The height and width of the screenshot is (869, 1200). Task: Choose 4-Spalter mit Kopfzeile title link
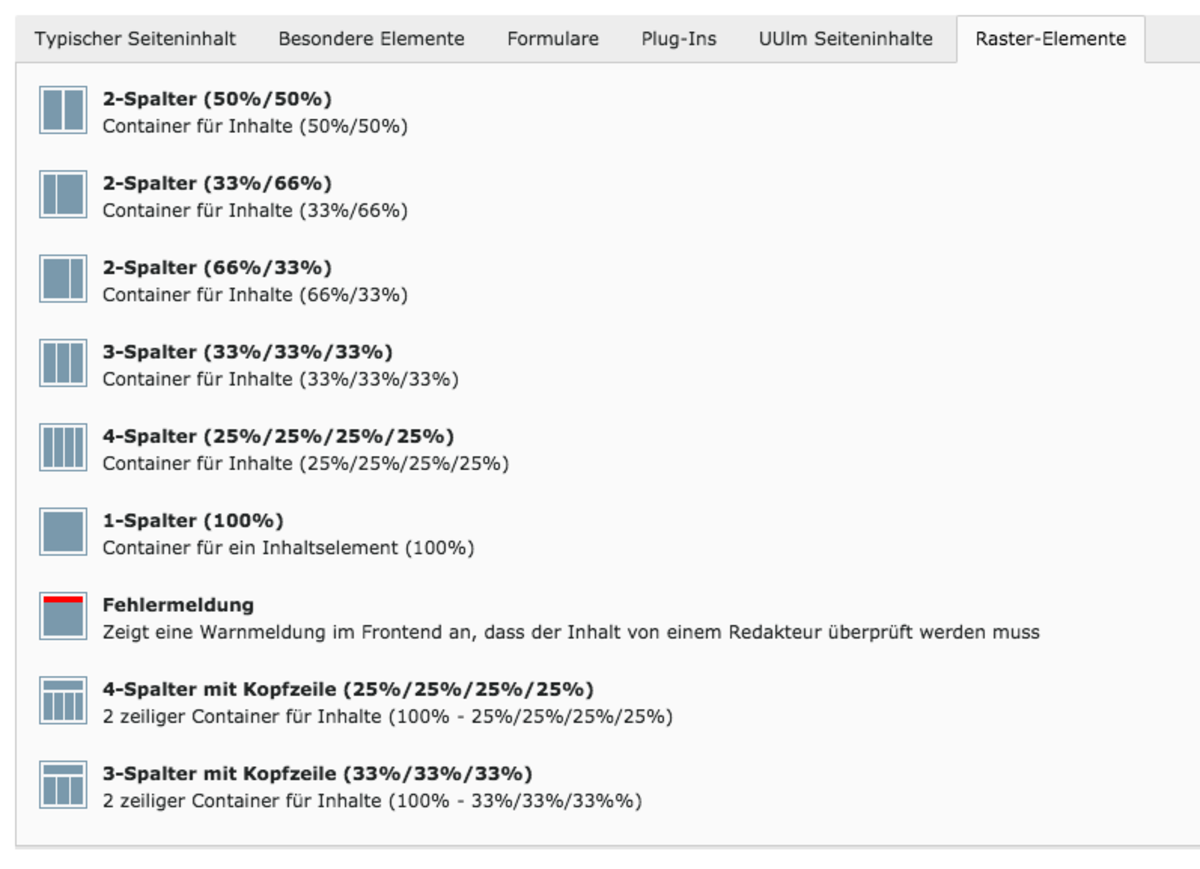coord(348,690)
